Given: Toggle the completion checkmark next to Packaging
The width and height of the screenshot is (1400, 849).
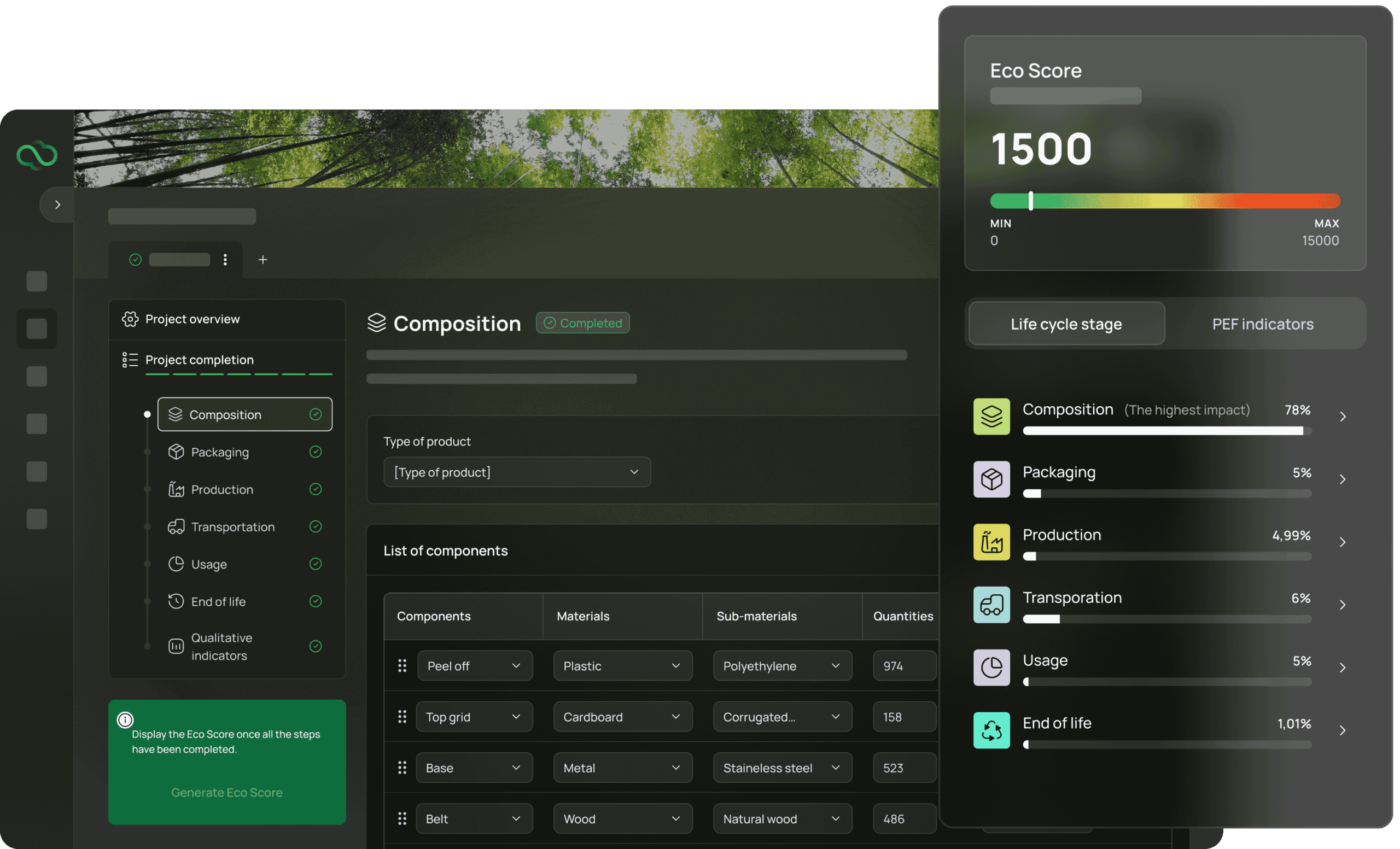Looking at the screenshot, I should click(316, 452).
